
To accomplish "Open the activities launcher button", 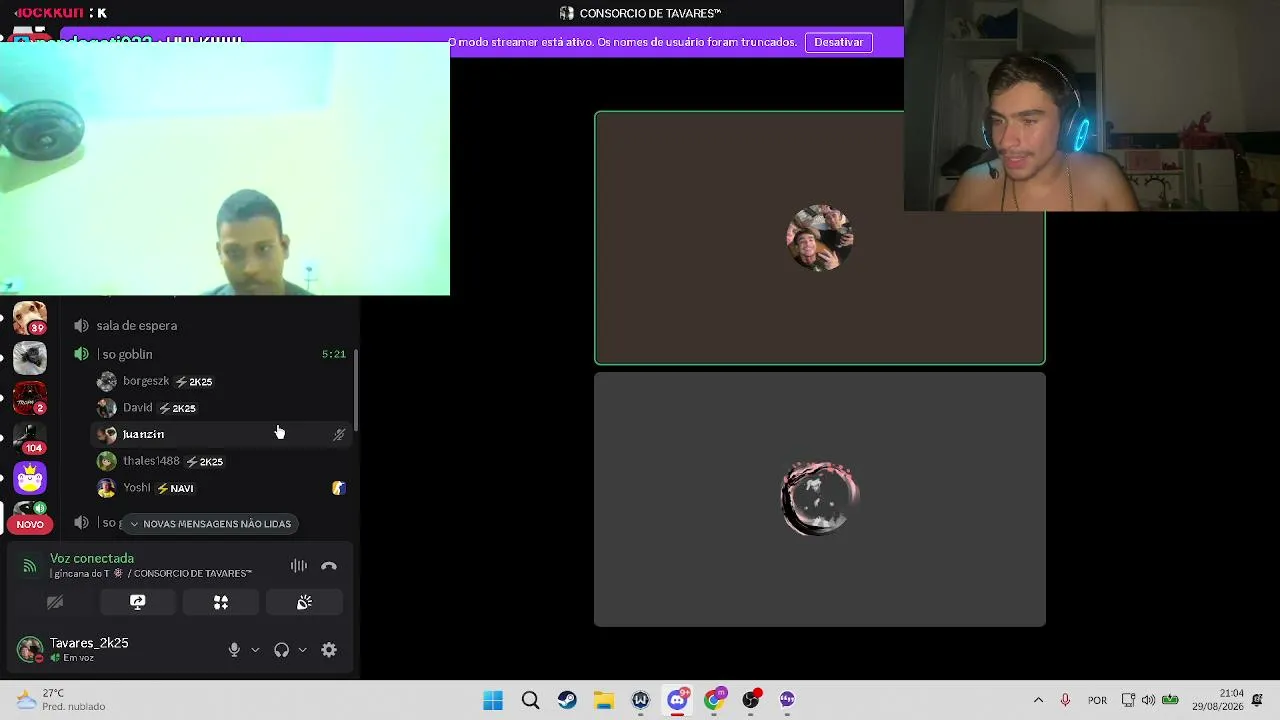I will (221, 602).
